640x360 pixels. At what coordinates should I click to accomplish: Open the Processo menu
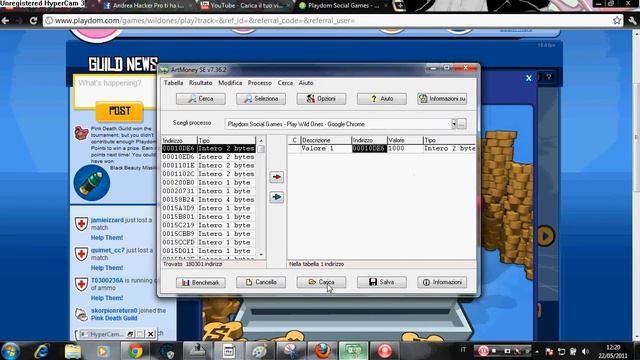pyautogui.click(x=260, y=83)
